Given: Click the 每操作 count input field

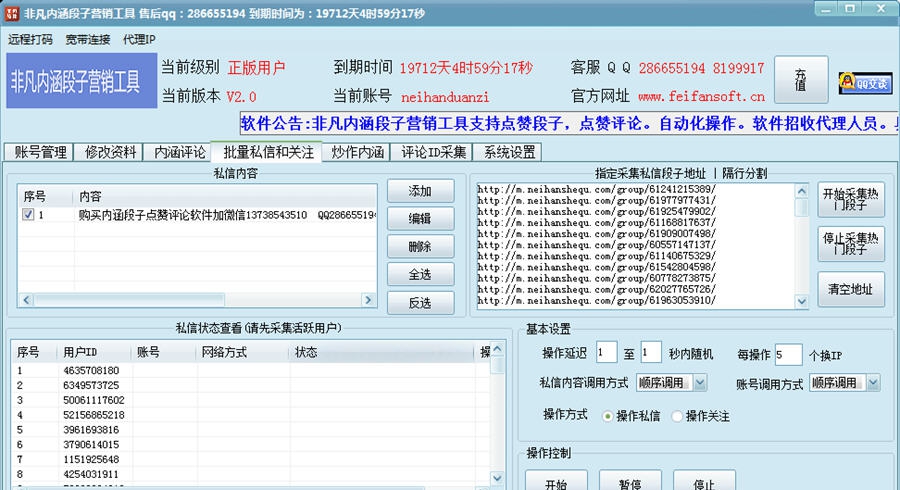Looking at the screenshot, I should click(788, 354).
